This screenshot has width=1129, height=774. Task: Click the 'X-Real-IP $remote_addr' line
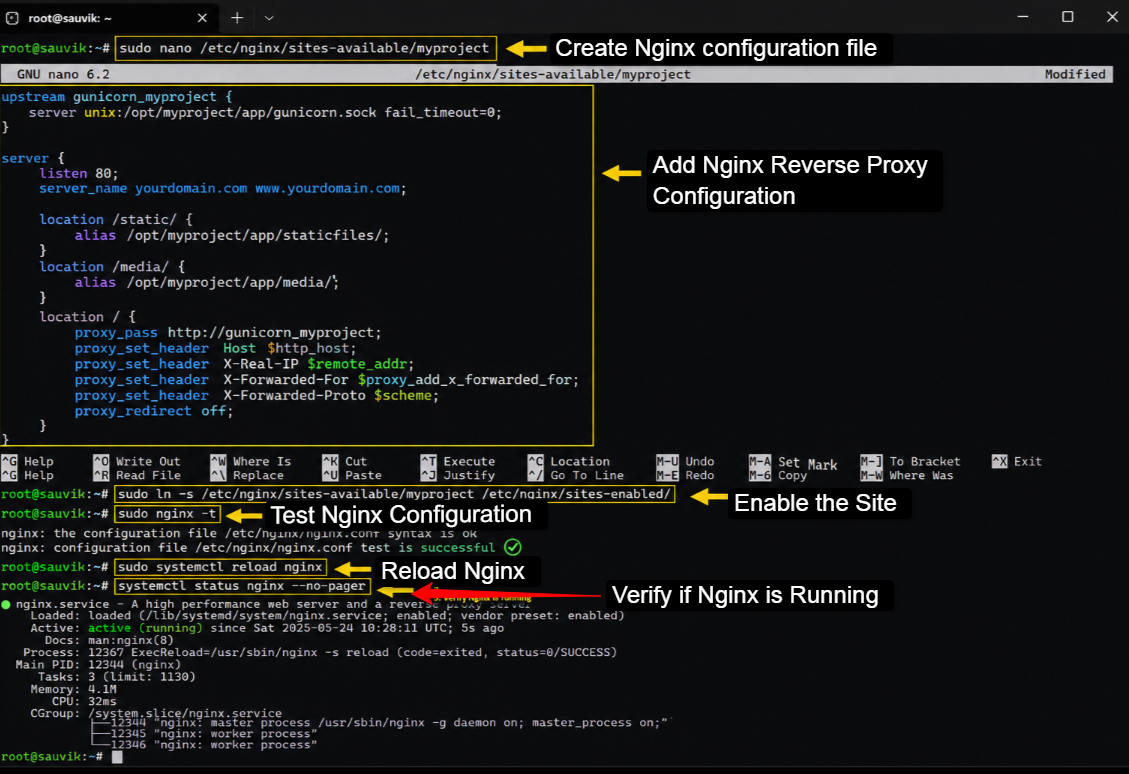[x=244, y=364]
